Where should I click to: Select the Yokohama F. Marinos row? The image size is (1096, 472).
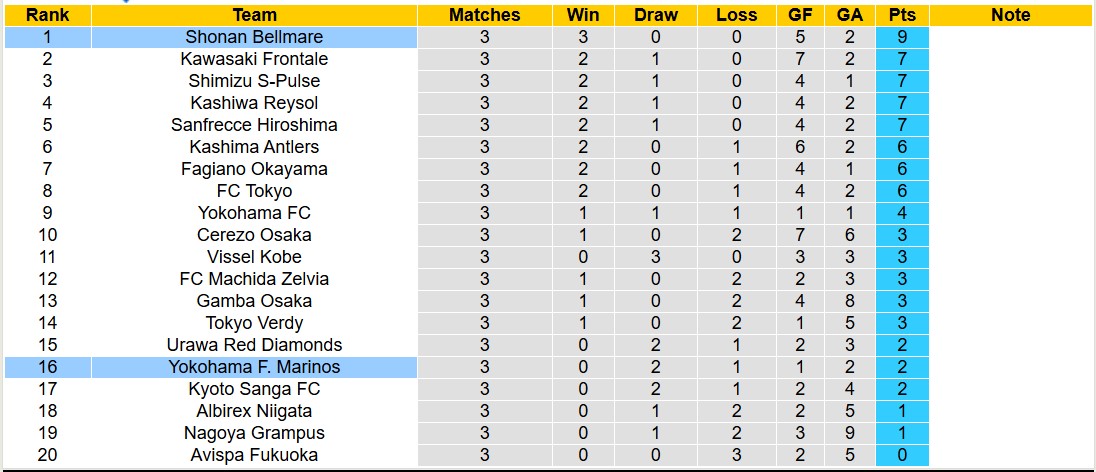coord(254,367)
